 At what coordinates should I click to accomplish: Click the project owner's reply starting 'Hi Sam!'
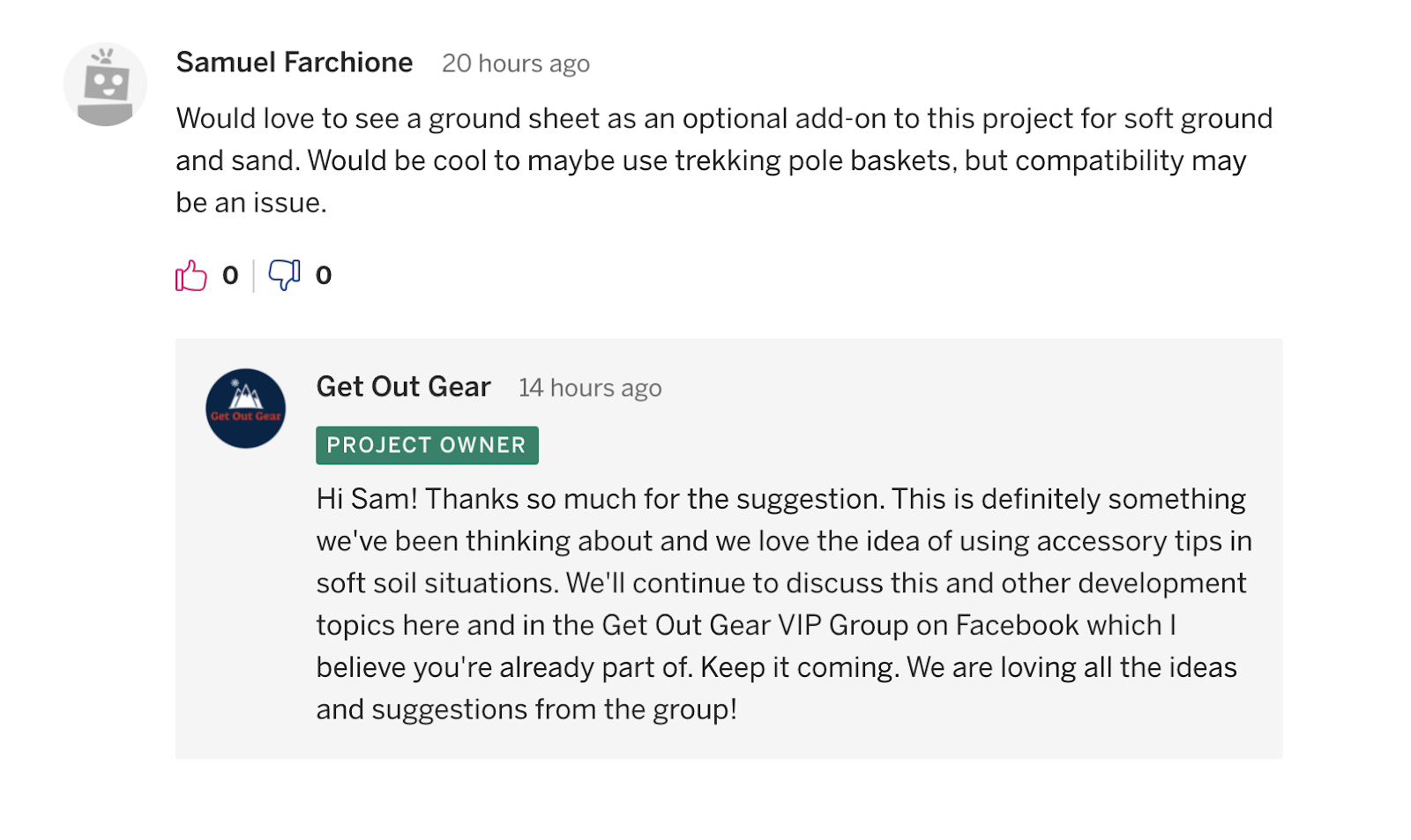[784, 604]
